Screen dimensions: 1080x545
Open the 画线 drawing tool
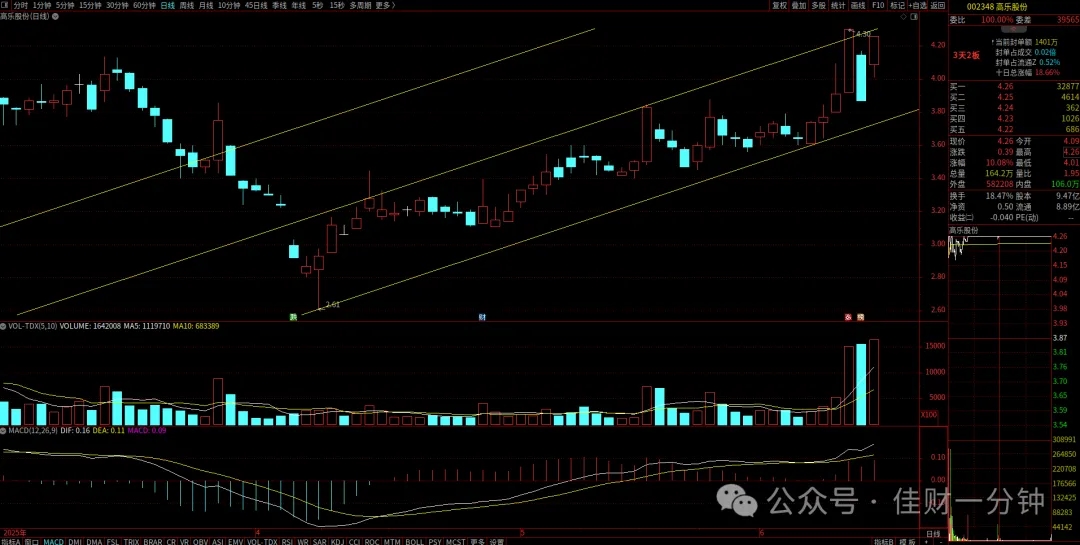(x=858, y=5)
